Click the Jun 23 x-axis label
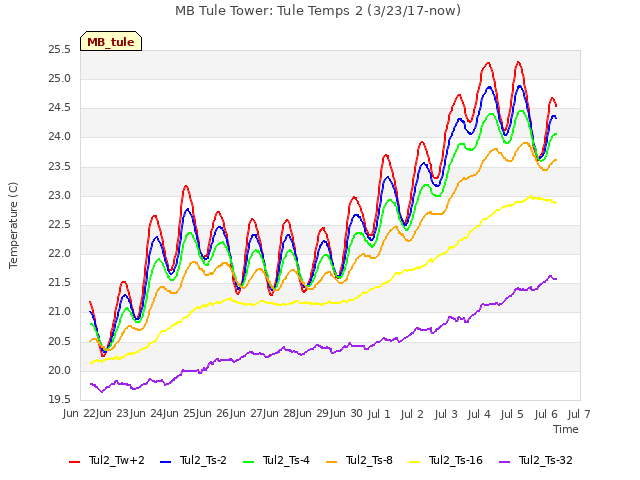The width and height of the screenshot is (640, 480). click(x=113, y=414)
